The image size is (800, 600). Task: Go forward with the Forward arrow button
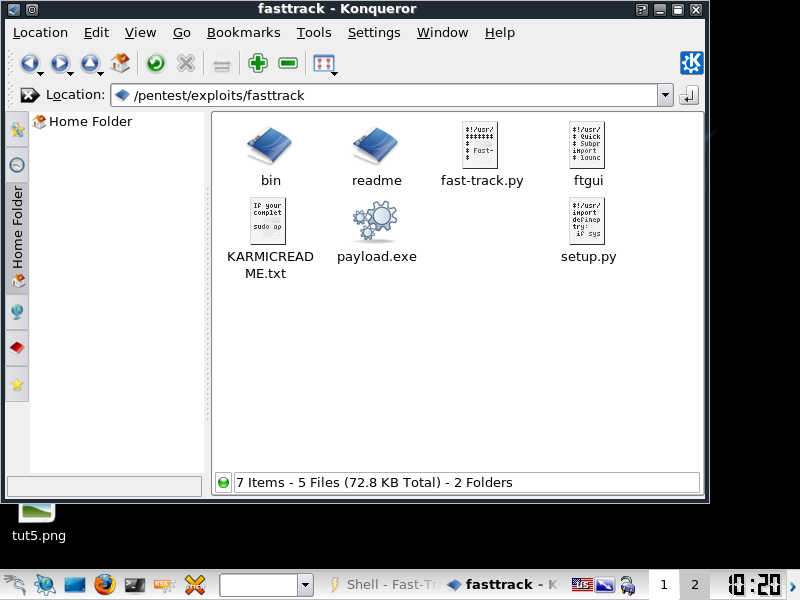tap(60, 63)
